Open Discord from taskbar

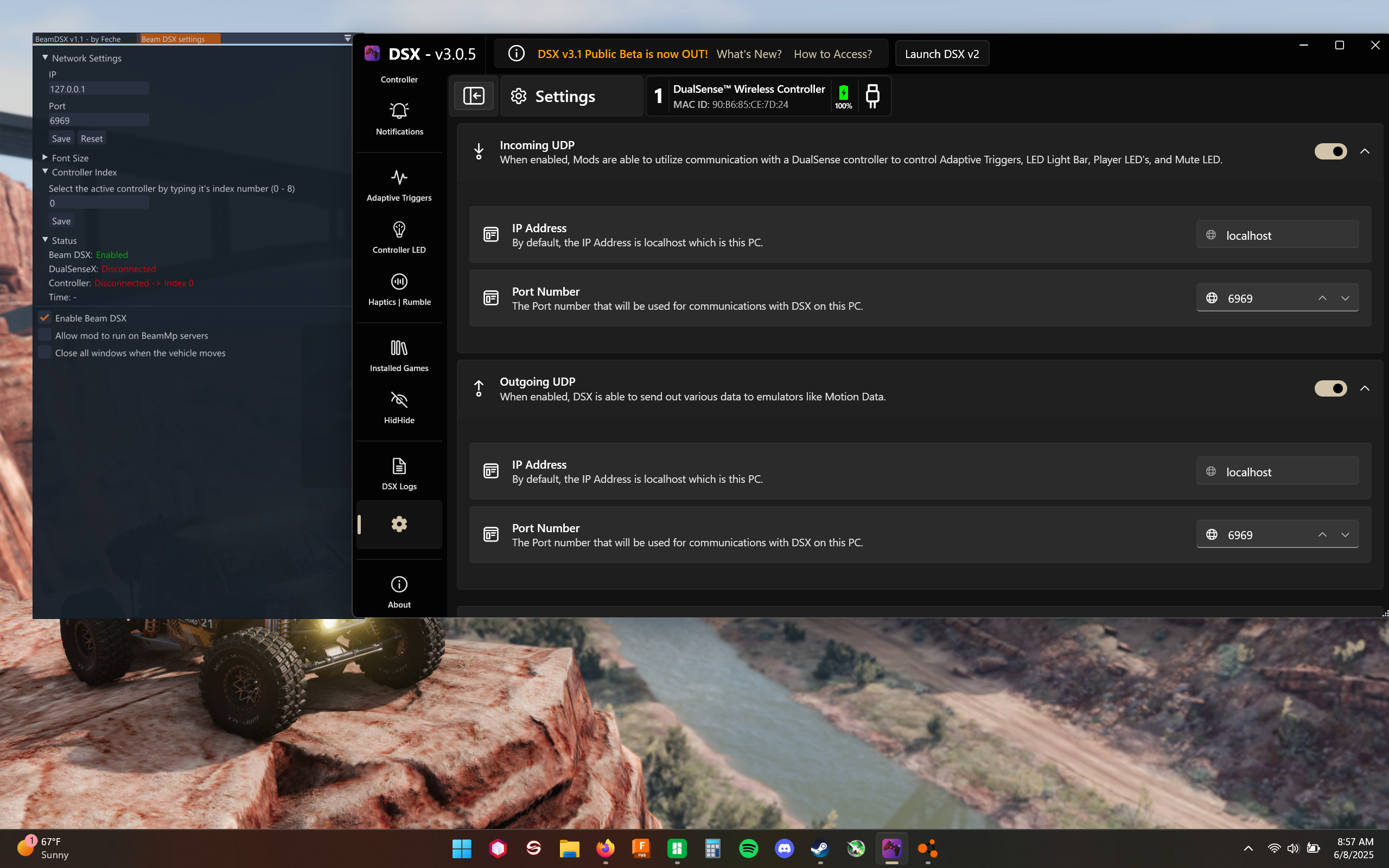click(784, 848)
